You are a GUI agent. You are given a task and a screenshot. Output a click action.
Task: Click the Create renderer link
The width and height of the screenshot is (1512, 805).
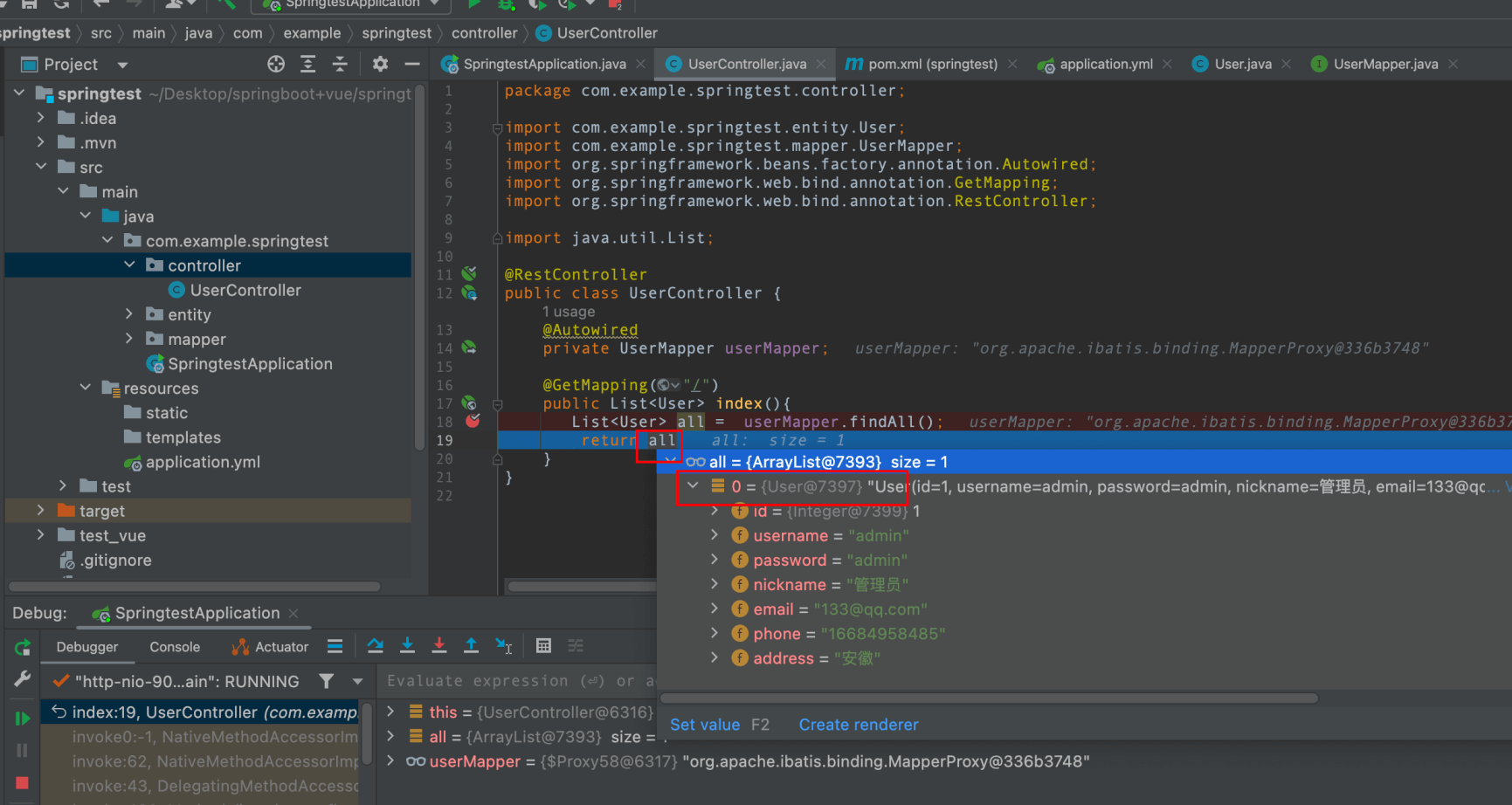pos(859,725)
